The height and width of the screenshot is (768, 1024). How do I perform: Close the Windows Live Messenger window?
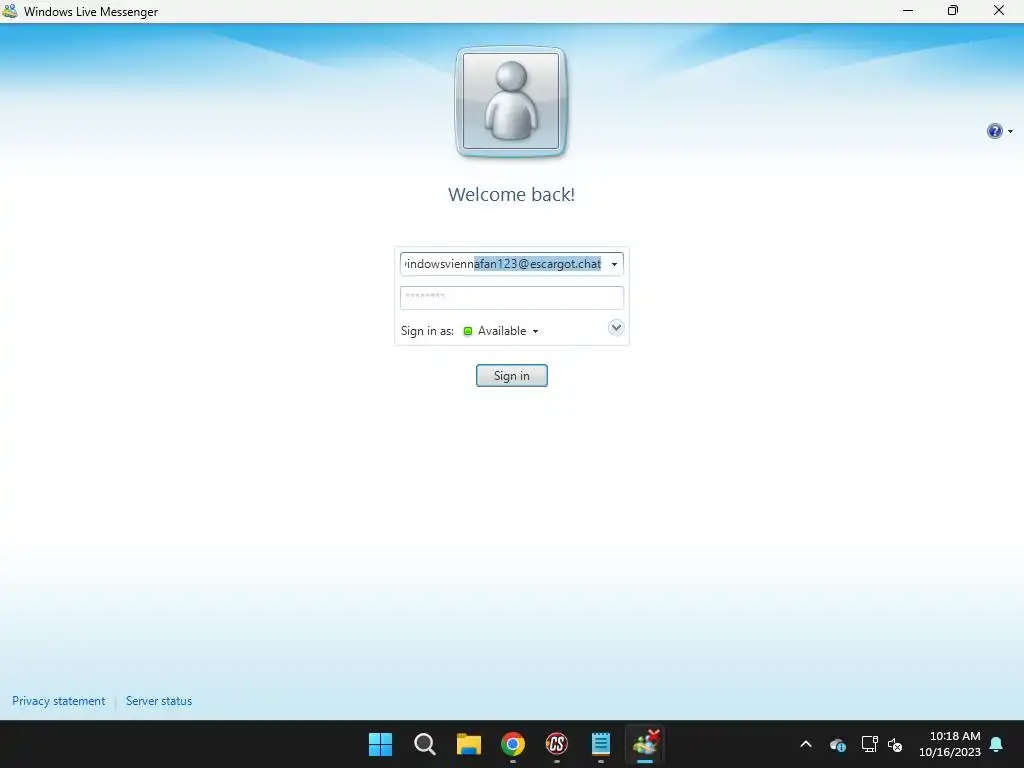point(999,10)
